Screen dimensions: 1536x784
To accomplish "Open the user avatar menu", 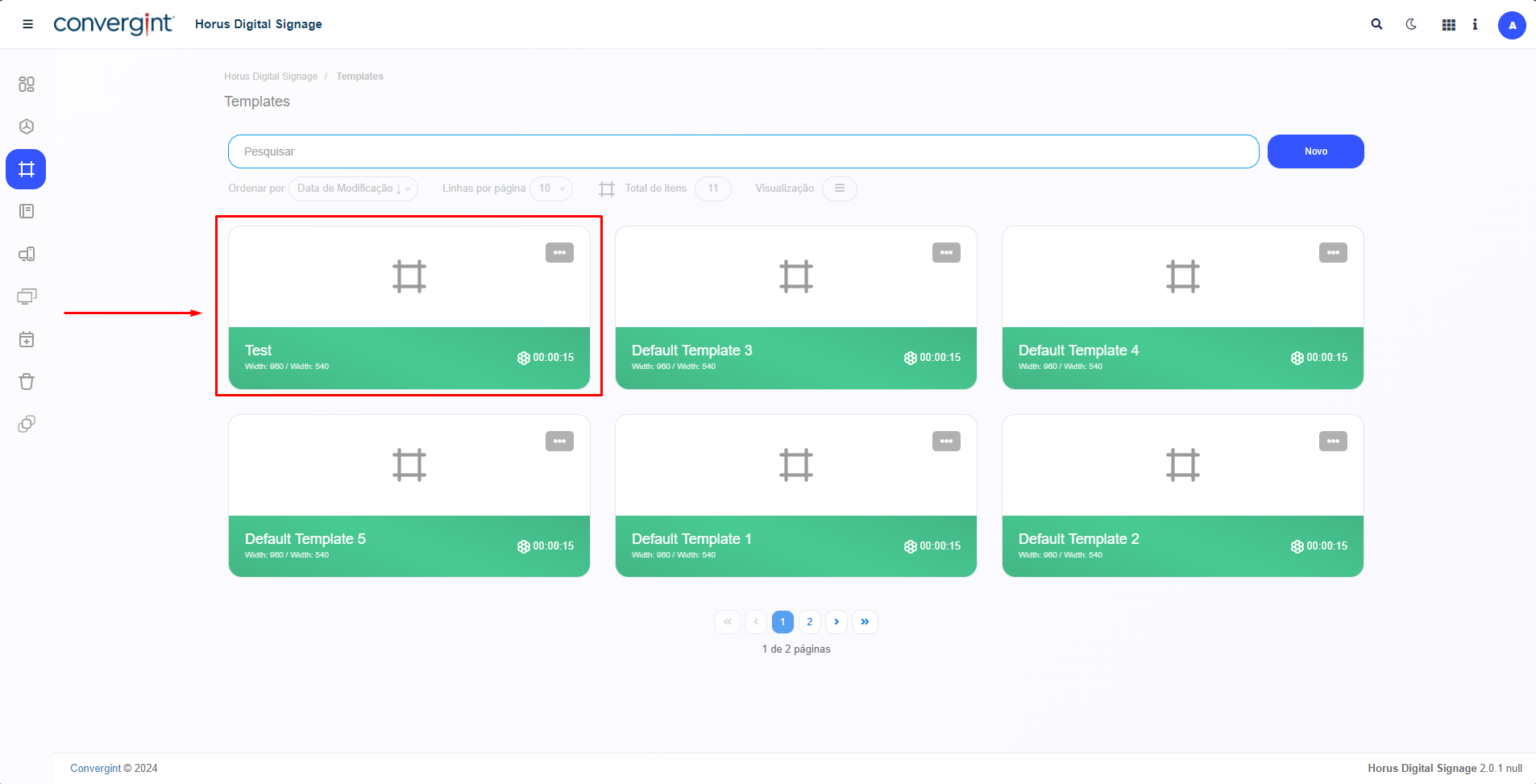I will click(x=1511, y=25).
